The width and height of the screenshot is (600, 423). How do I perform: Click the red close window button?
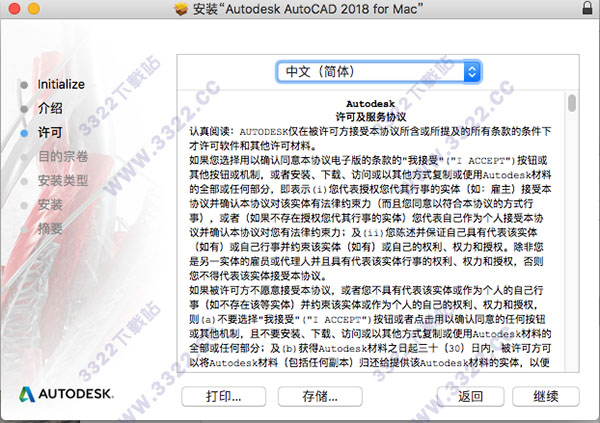tap(14, 8)
